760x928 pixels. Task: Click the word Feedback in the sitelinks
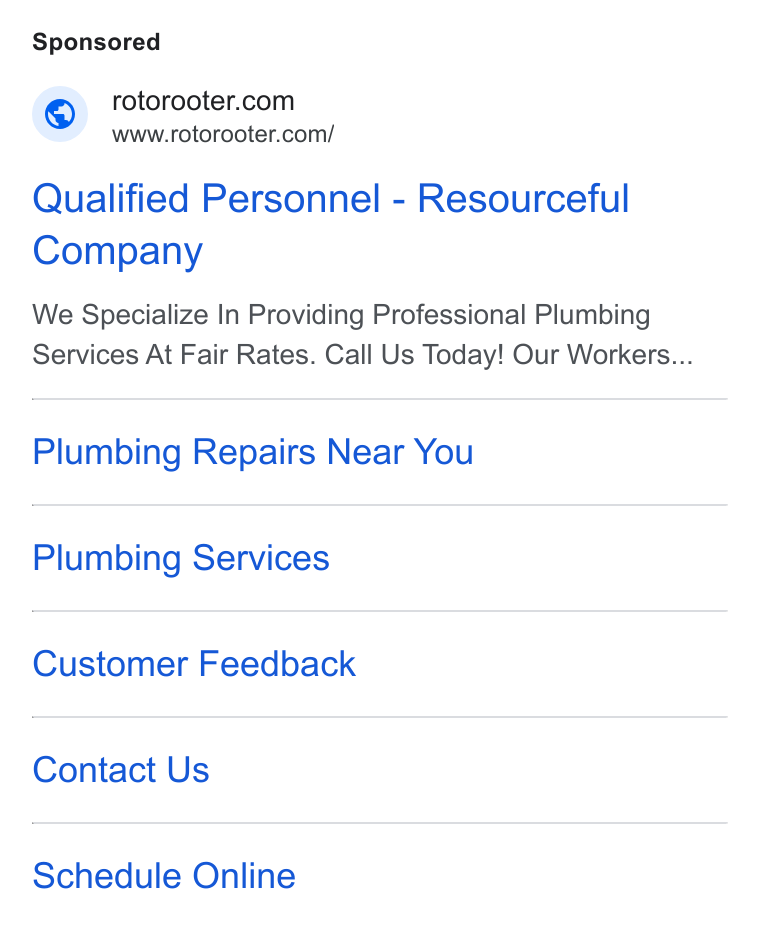point(277,664)
